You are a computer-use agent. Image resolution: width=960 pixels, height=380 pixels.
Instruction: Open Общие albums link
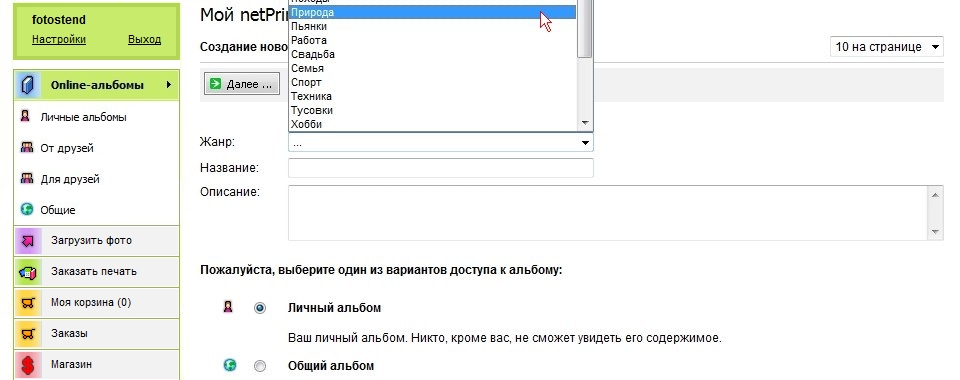pyautogui.click(x=58, y=210)
